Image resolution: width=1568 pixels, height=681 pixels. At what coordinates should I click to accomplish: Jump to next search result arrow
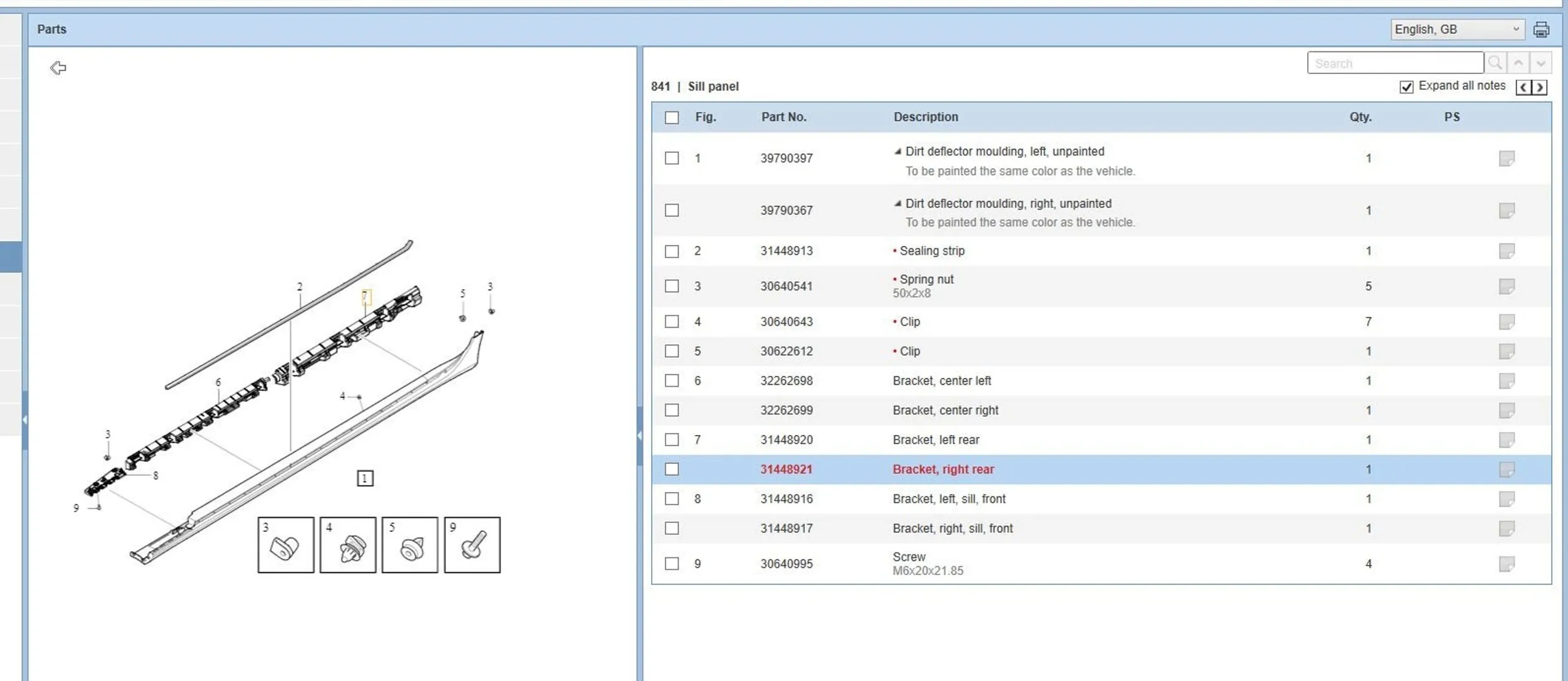(1540, 63)
